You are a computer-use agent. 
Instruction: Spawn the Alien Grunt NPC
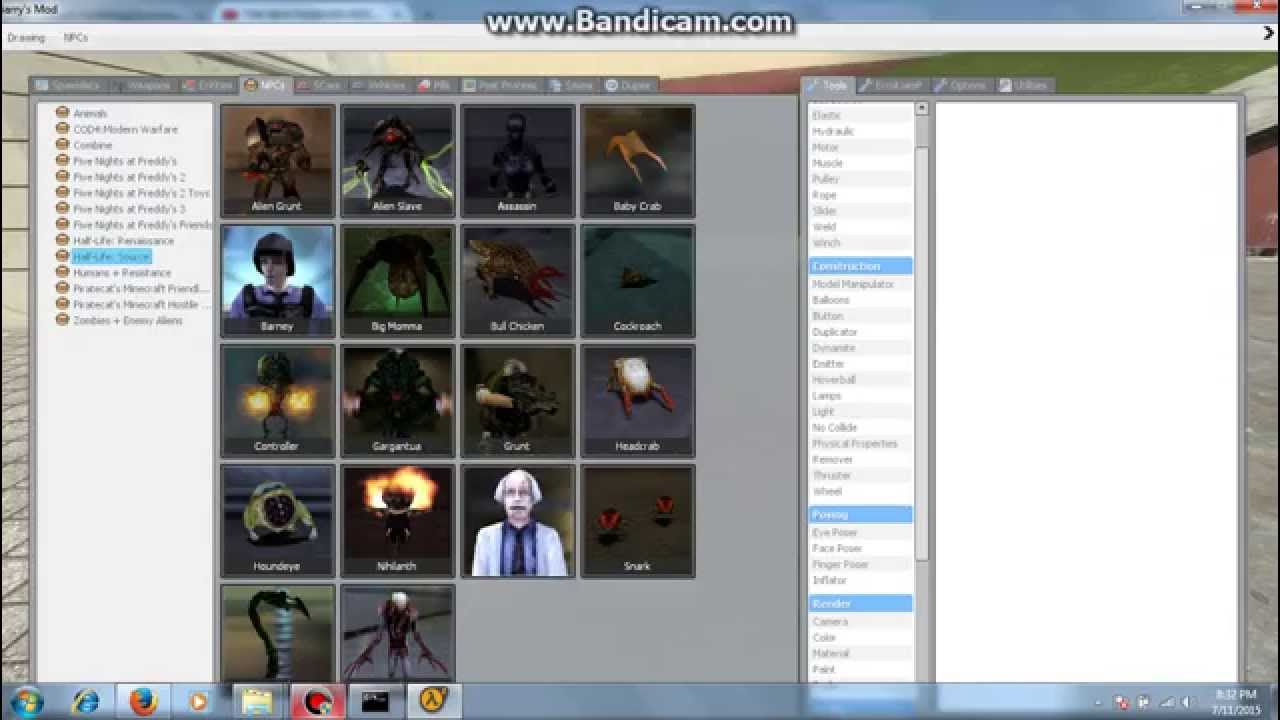point(277,161)
